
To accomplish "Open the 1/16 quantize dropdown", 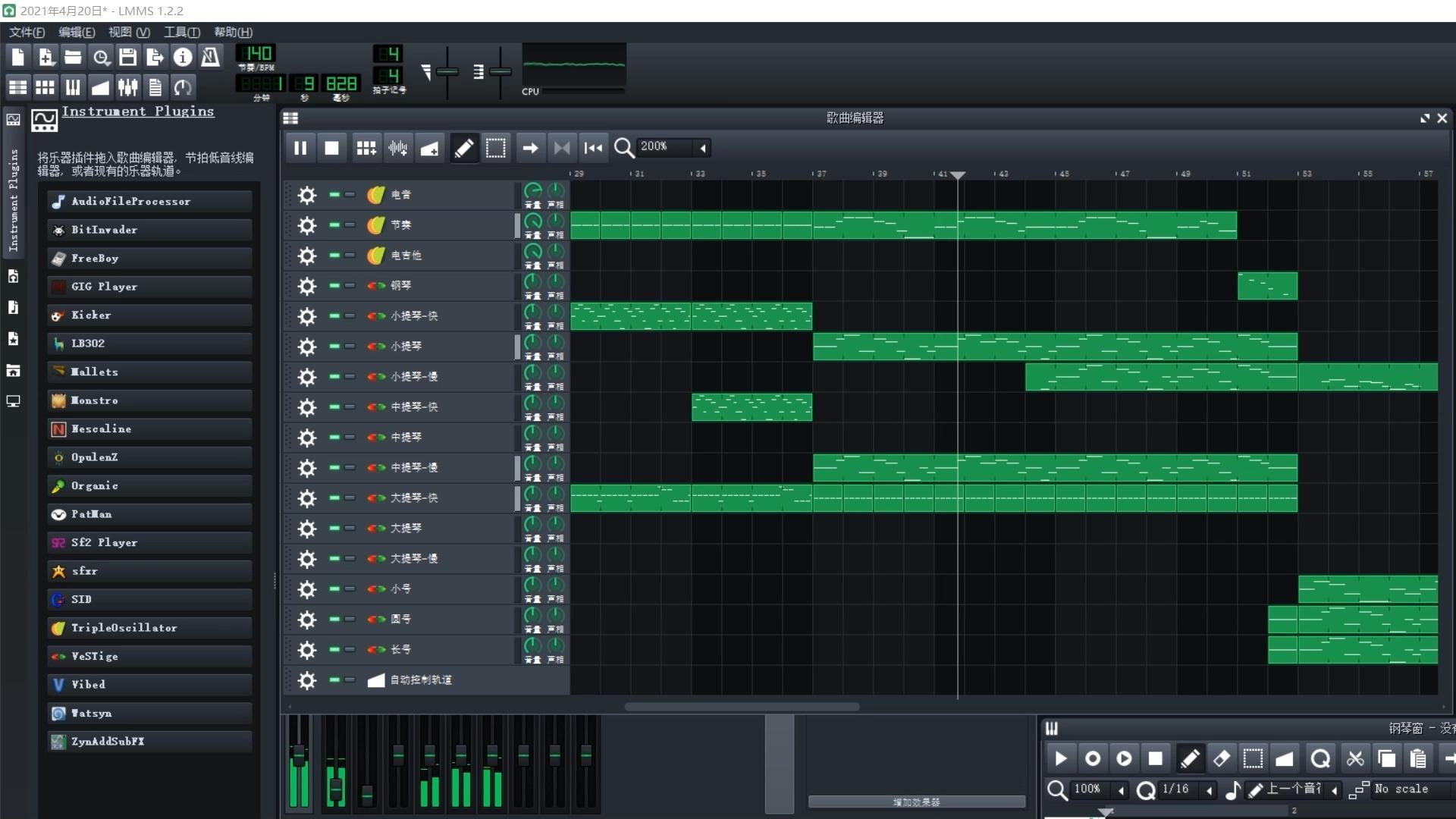I will coord(1209,790).
